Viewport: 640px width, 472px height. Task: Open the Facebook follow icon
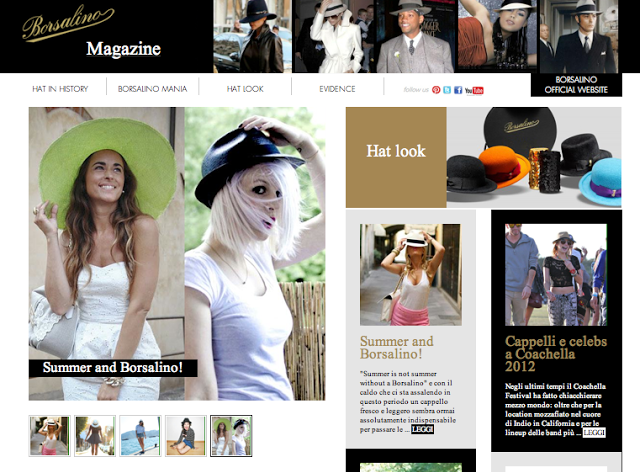click(458, 90)
